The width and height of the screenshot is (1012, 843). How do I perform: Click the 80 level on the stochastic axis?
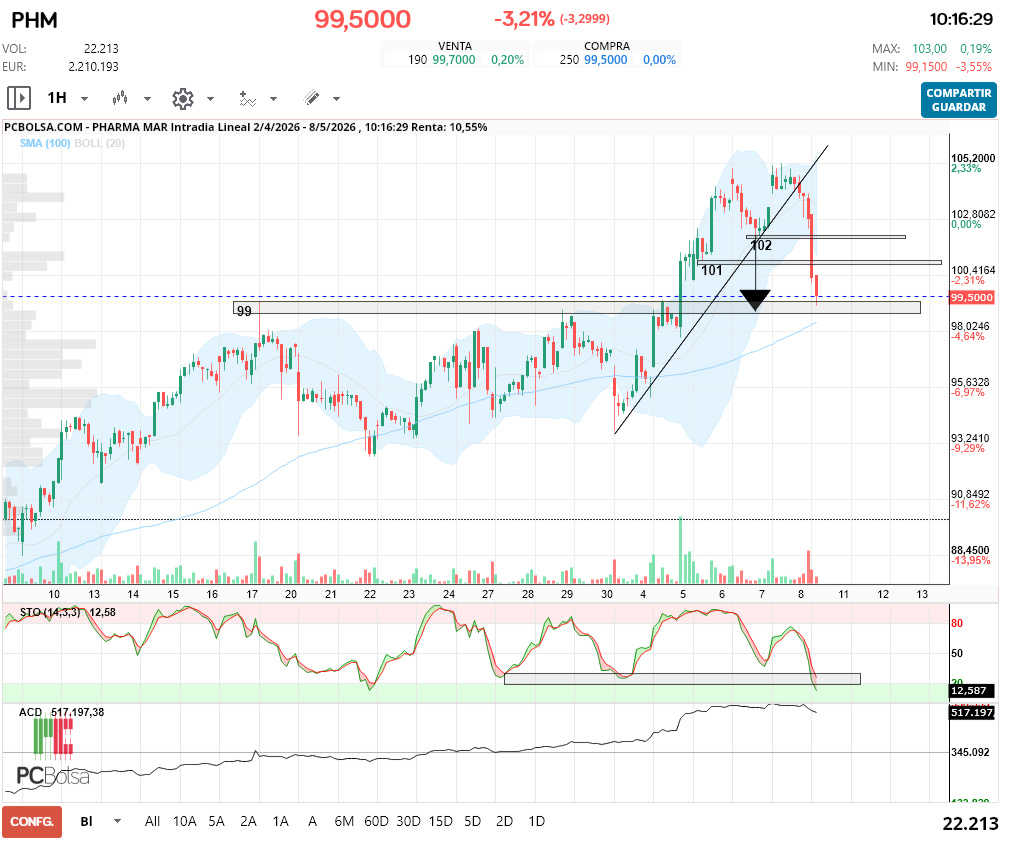coord(956,624)
